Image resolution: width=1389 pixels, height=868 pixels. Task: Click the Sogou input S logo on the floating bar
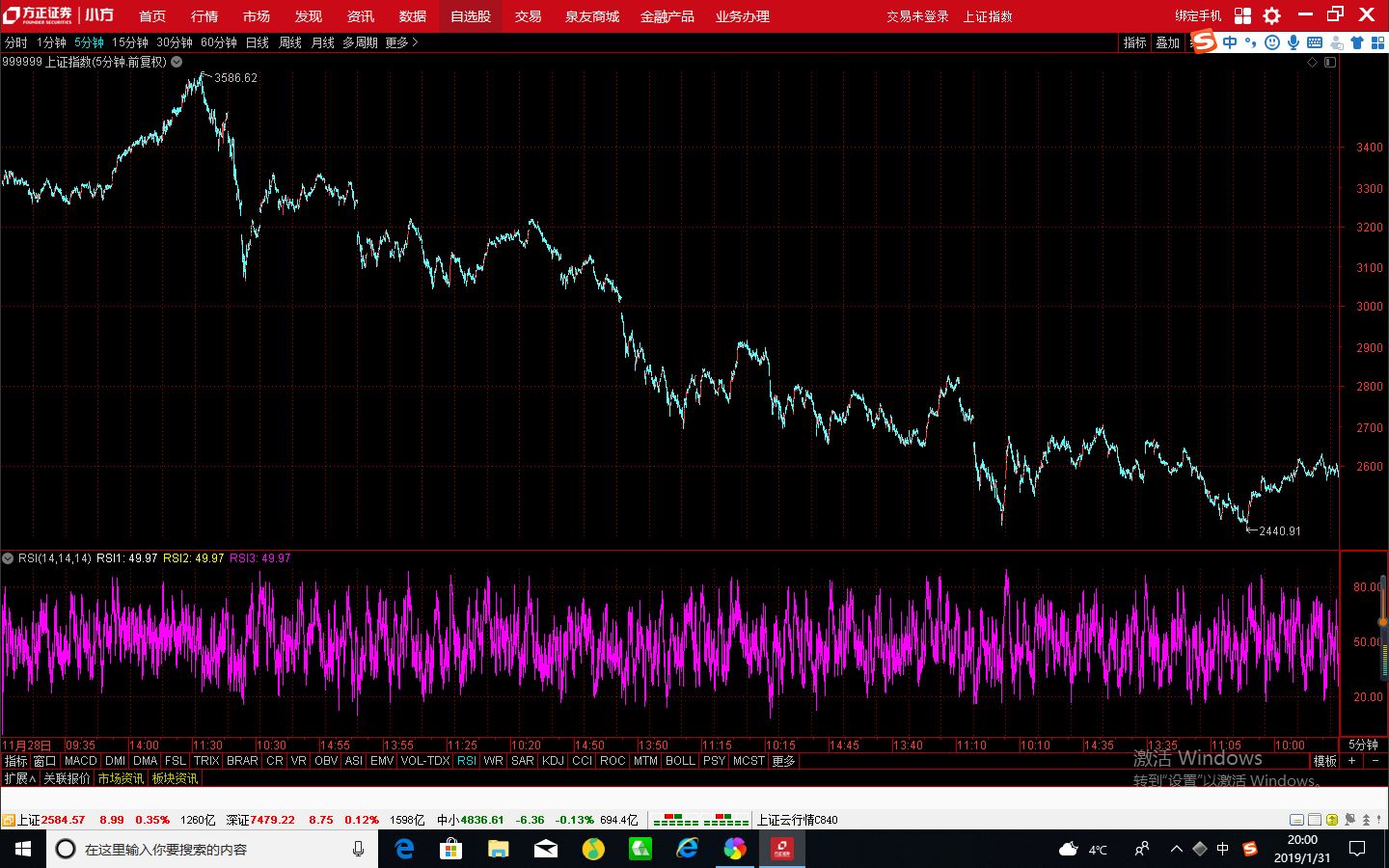point(1205,42)
